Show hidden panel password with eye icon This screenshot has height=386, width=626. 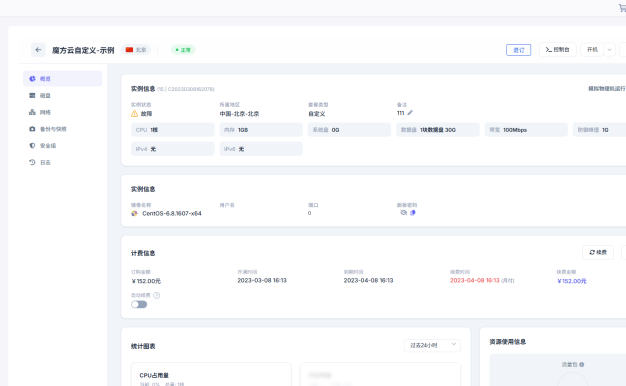coord(404,213)
